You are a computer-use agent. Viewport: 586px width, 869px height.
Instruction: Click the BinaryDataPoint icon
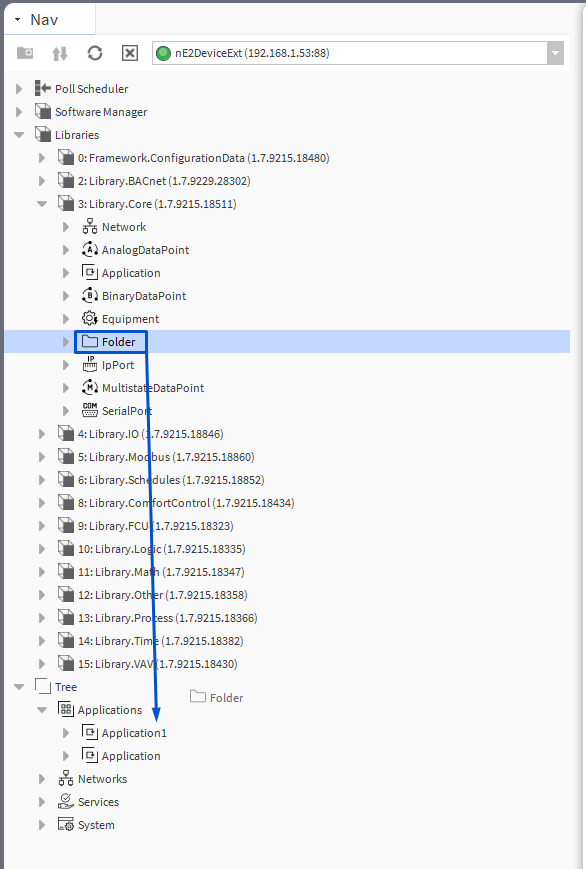89,295
